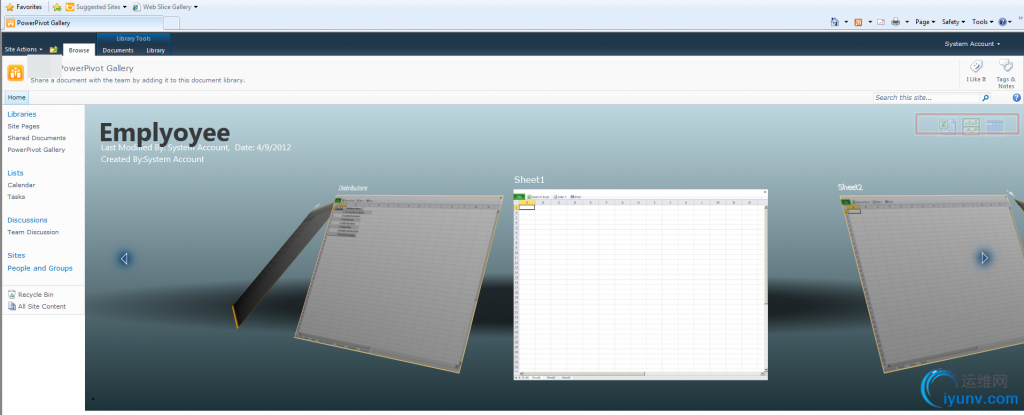Click the Emplyoyee workbook title
Image resolution: width=1024 pixels, height=415 pixels.
click(x=165, y=133)
